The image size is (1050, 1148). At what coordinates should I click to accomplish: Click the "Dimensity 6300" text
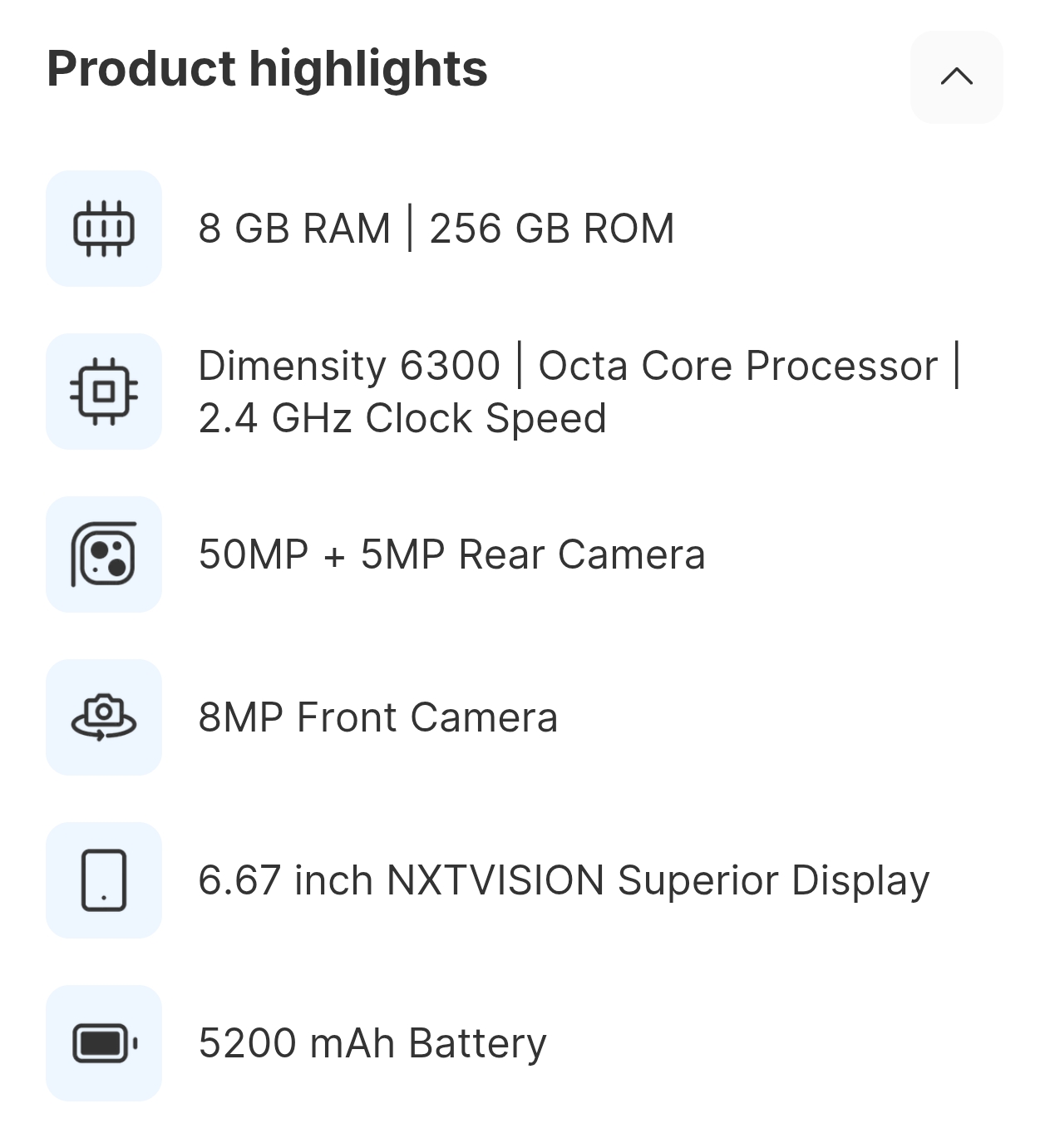click(349, 366)
